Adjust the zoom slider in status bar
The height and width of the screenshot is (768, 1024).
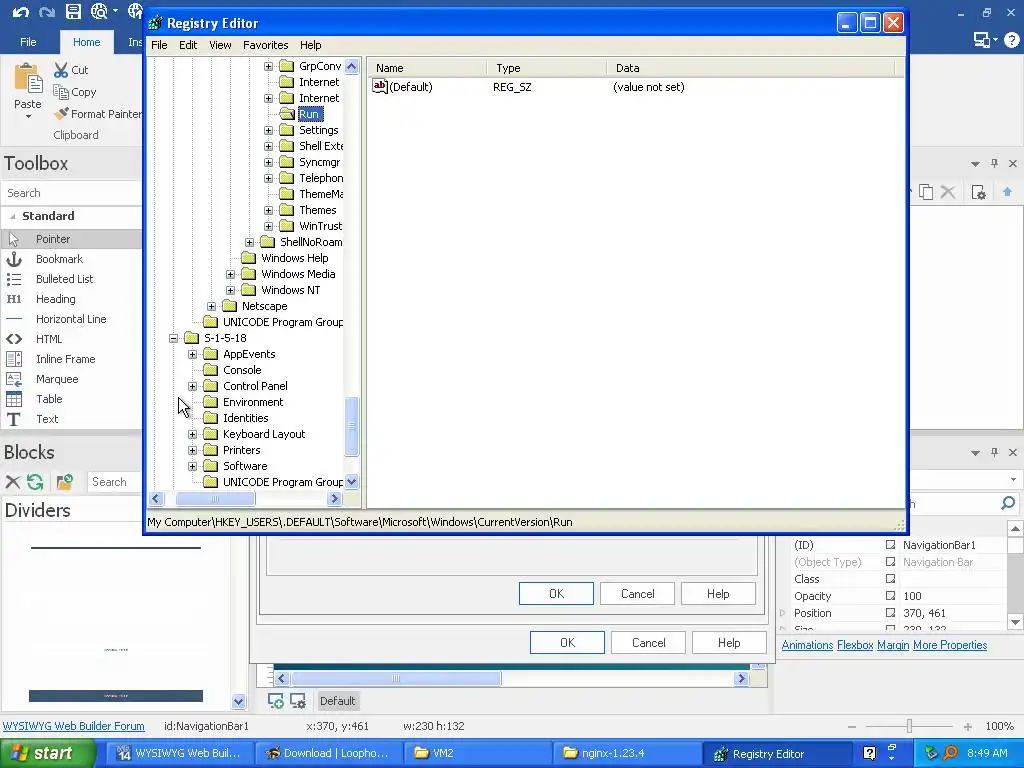(x=909, y=726)
